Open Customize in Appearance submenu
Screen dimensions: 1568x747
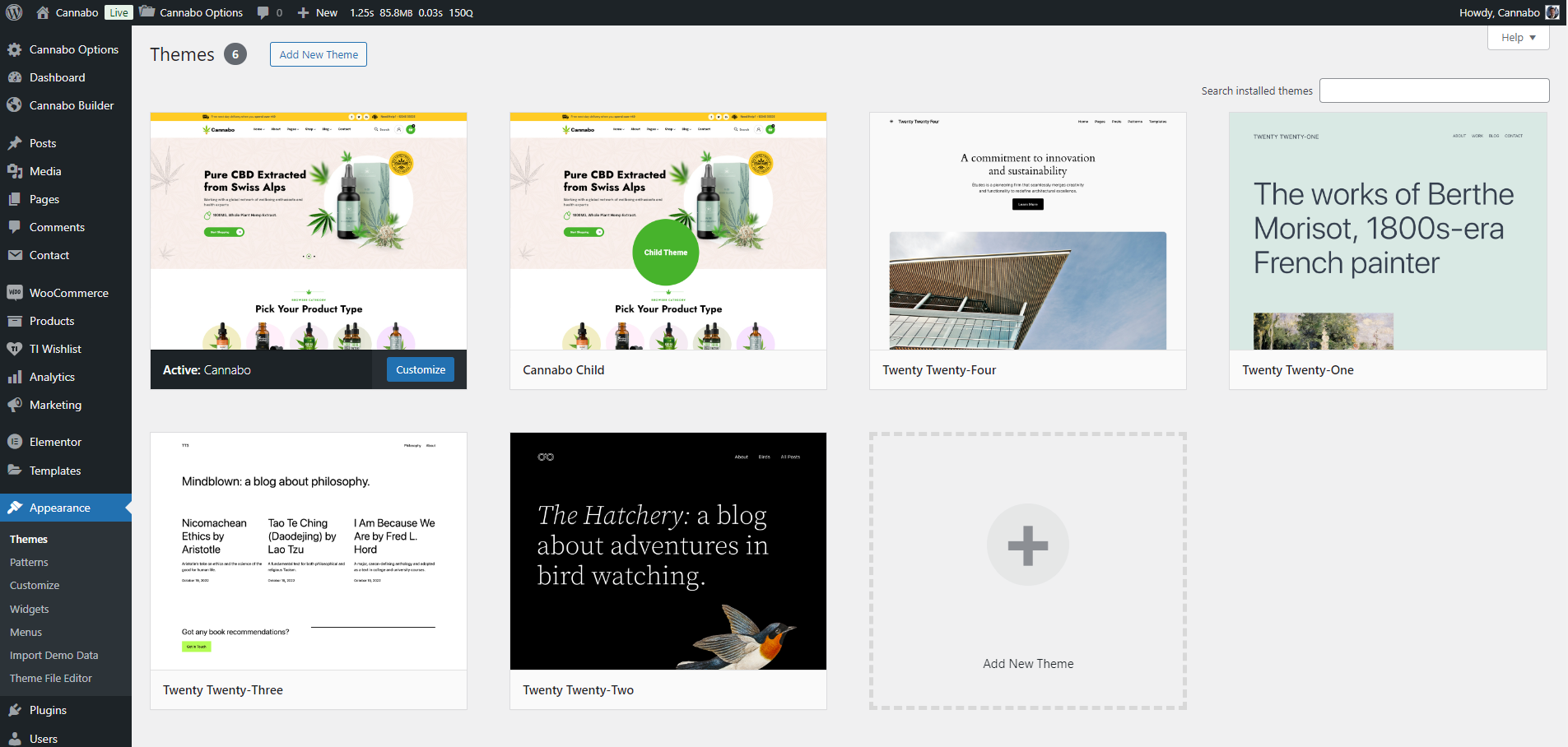35,585
